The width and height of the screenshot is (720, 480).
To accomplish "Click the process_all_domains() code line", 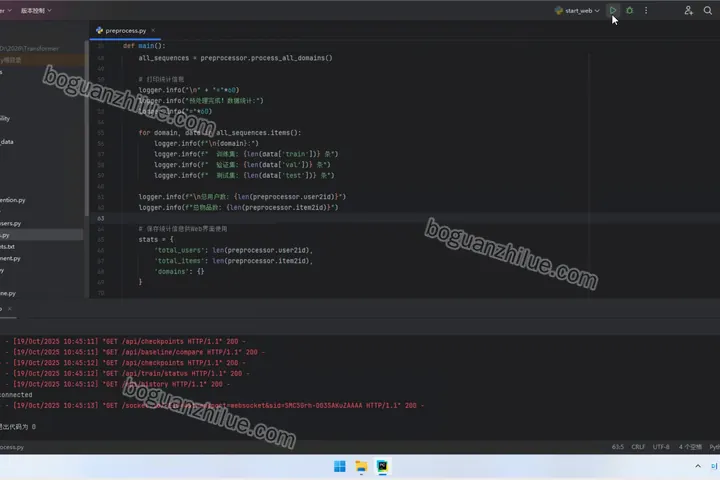I will pos(236,58).
